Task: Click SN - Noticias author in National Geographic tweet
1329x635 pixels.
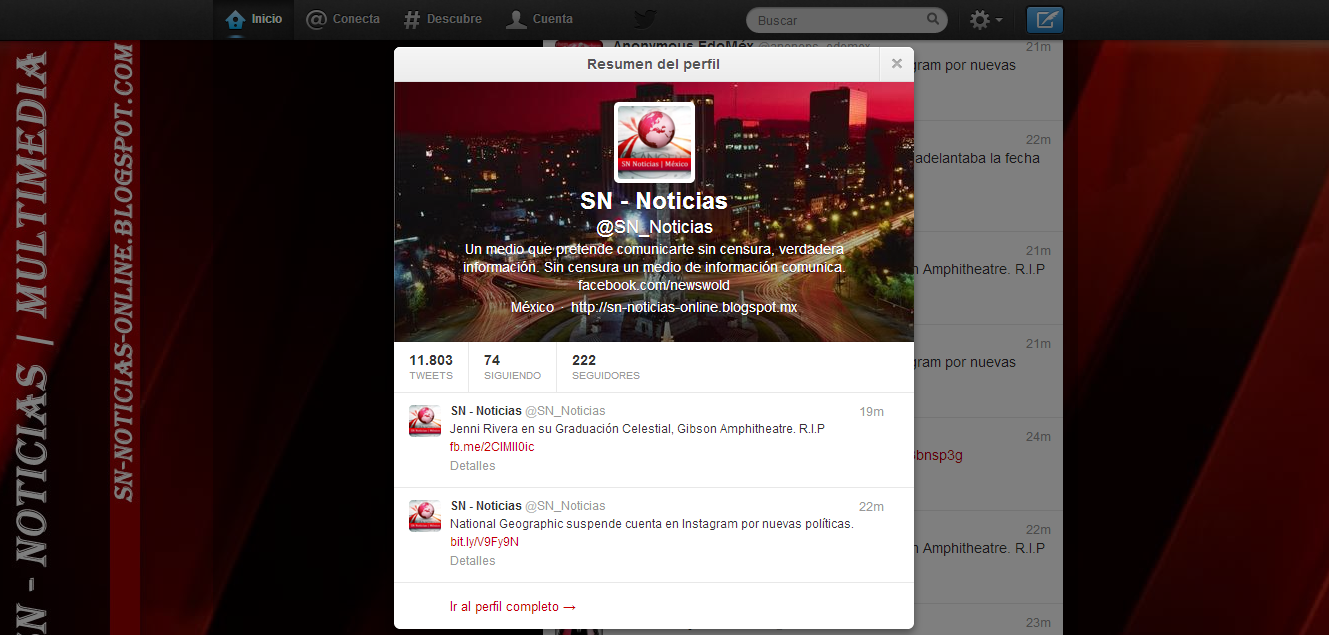Action: coord(486,506)
